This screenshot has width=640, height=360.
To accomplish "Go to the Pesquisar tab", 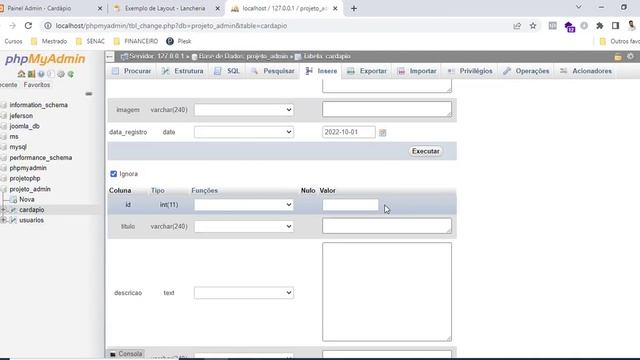I will point(273,71).
